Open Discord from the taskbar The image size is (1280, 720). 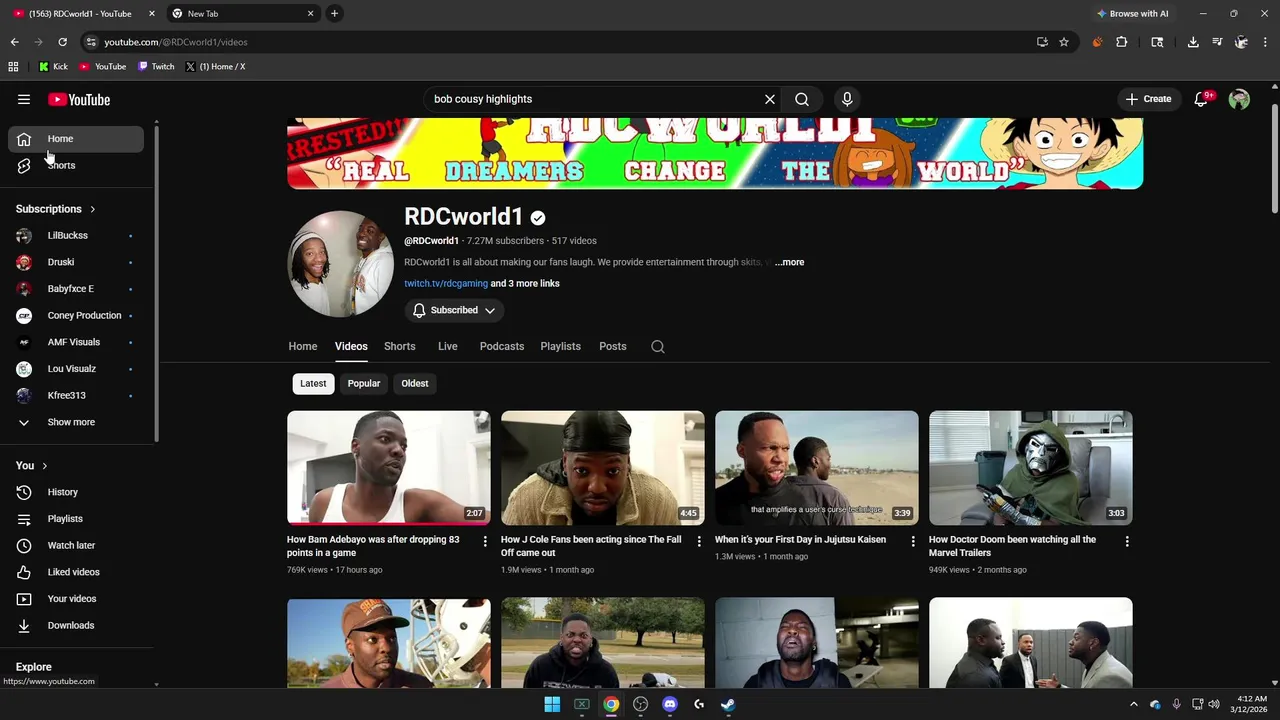pos(670,704)
